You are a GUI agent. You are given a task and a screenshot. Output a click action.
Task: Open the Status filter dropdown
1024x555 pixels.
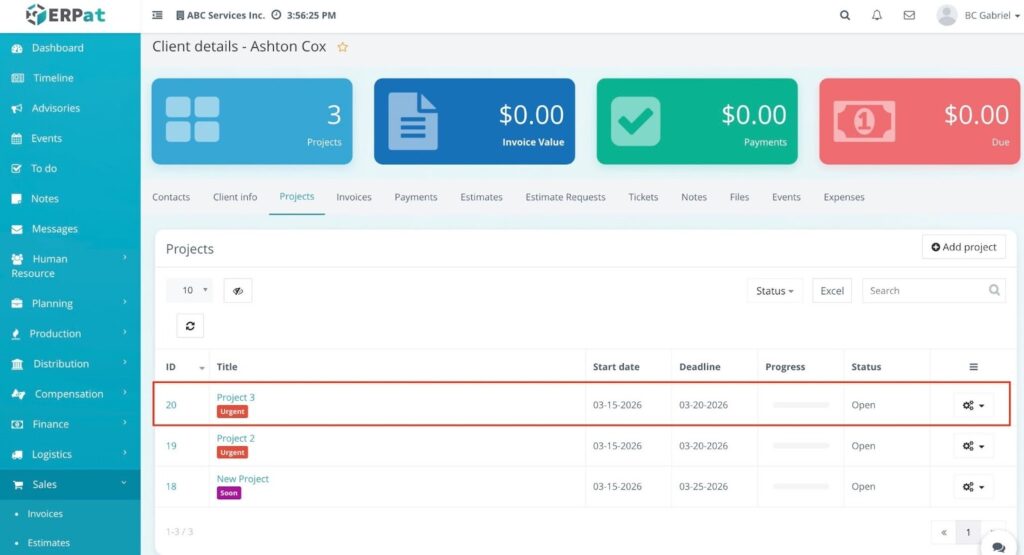coord(774,291)
